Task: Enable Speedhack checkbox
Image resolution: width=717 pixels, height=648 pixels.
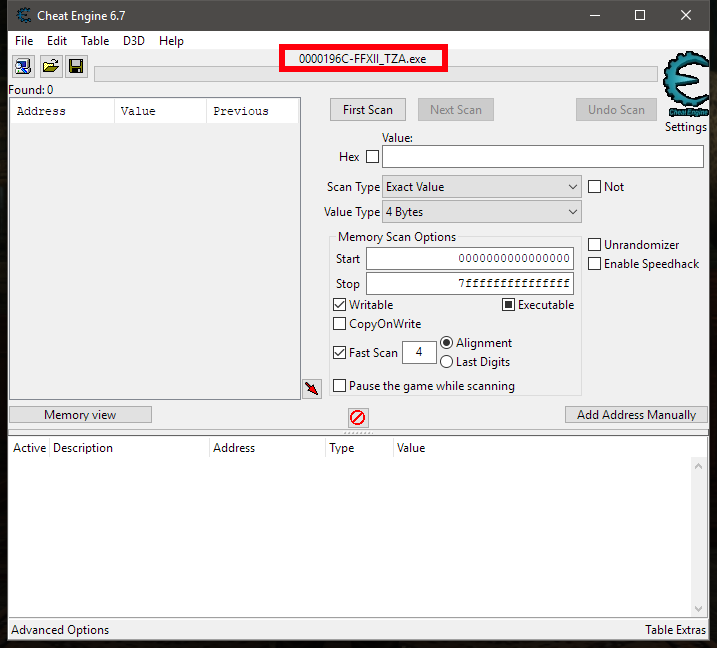Action: pos(595,264)
